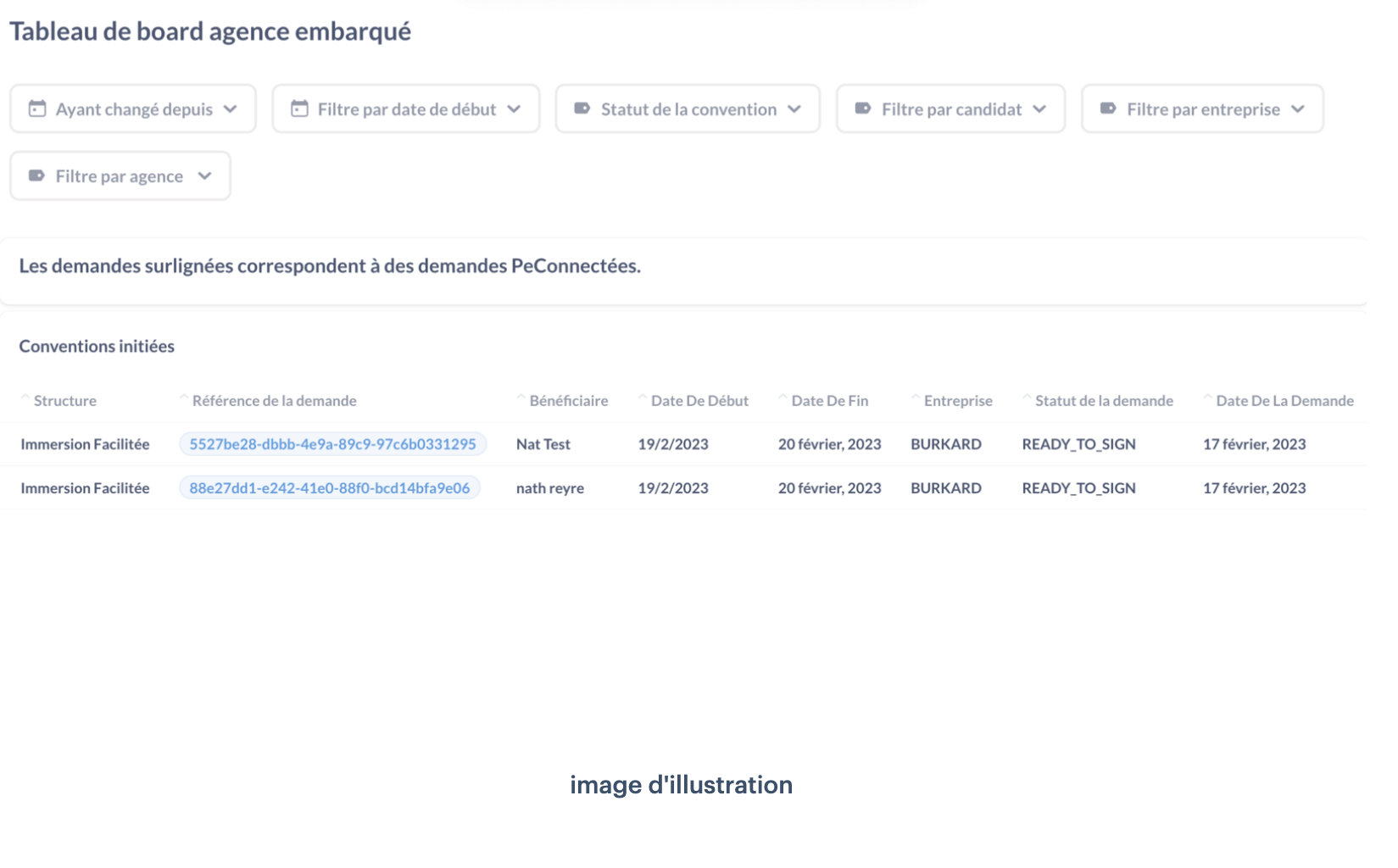Open the 'Filtre par entreprise' dropdown
This screenshot has width=1398, height=868.
[1202, 108]
